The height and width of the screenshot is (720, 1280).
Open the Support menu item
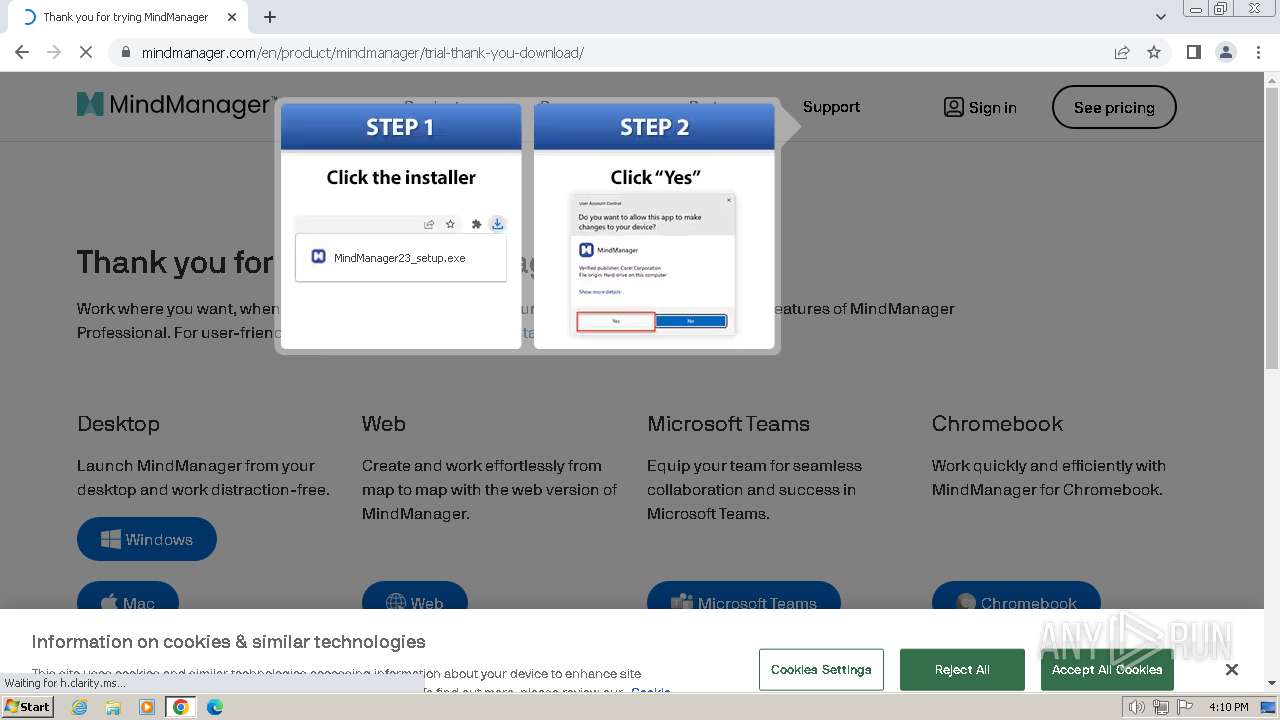[831, 107]
